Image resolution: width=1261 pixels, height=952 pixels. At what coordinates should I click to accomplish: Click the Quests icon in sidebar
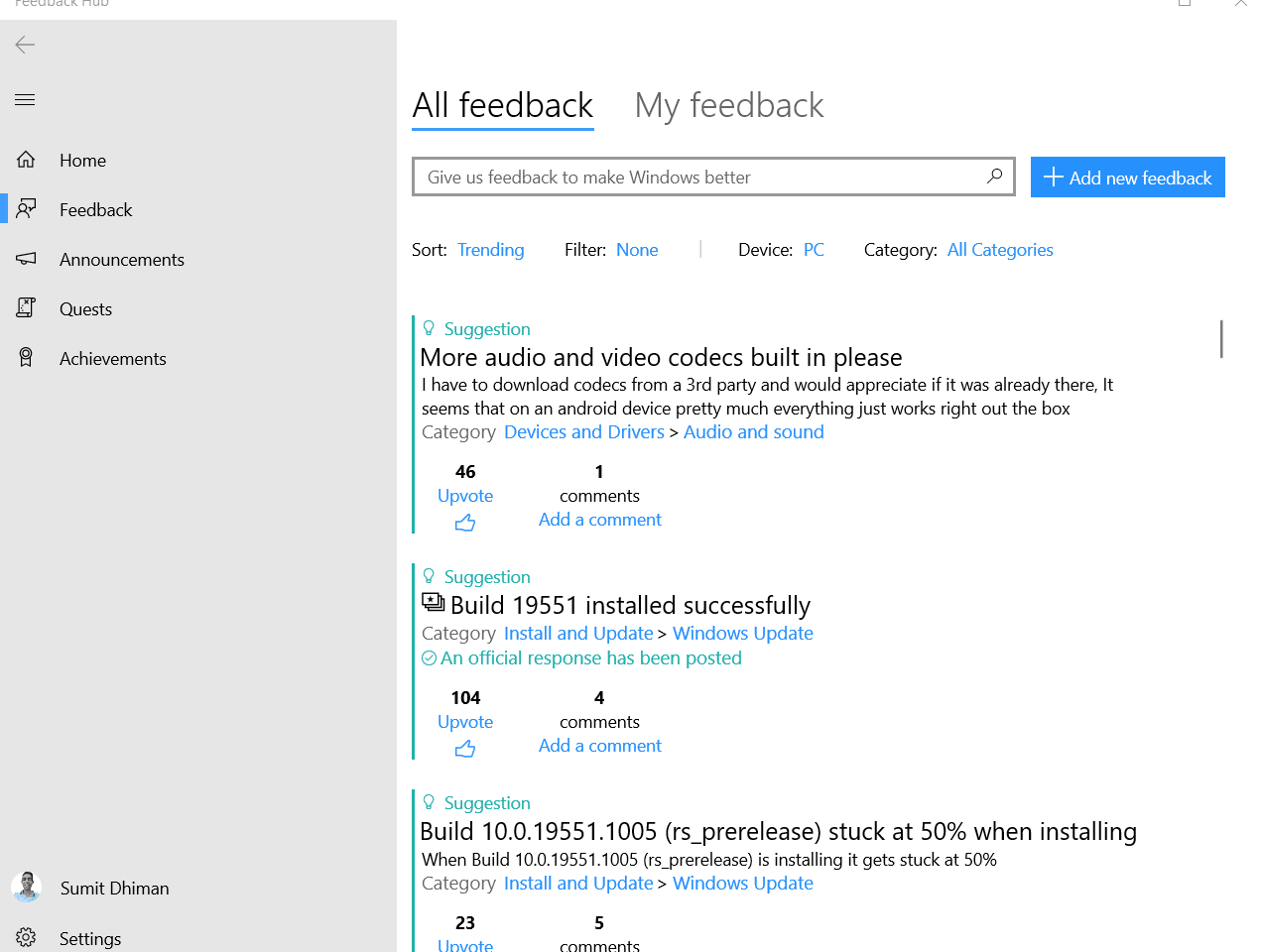pyautogui.click(x=26, y=308)
